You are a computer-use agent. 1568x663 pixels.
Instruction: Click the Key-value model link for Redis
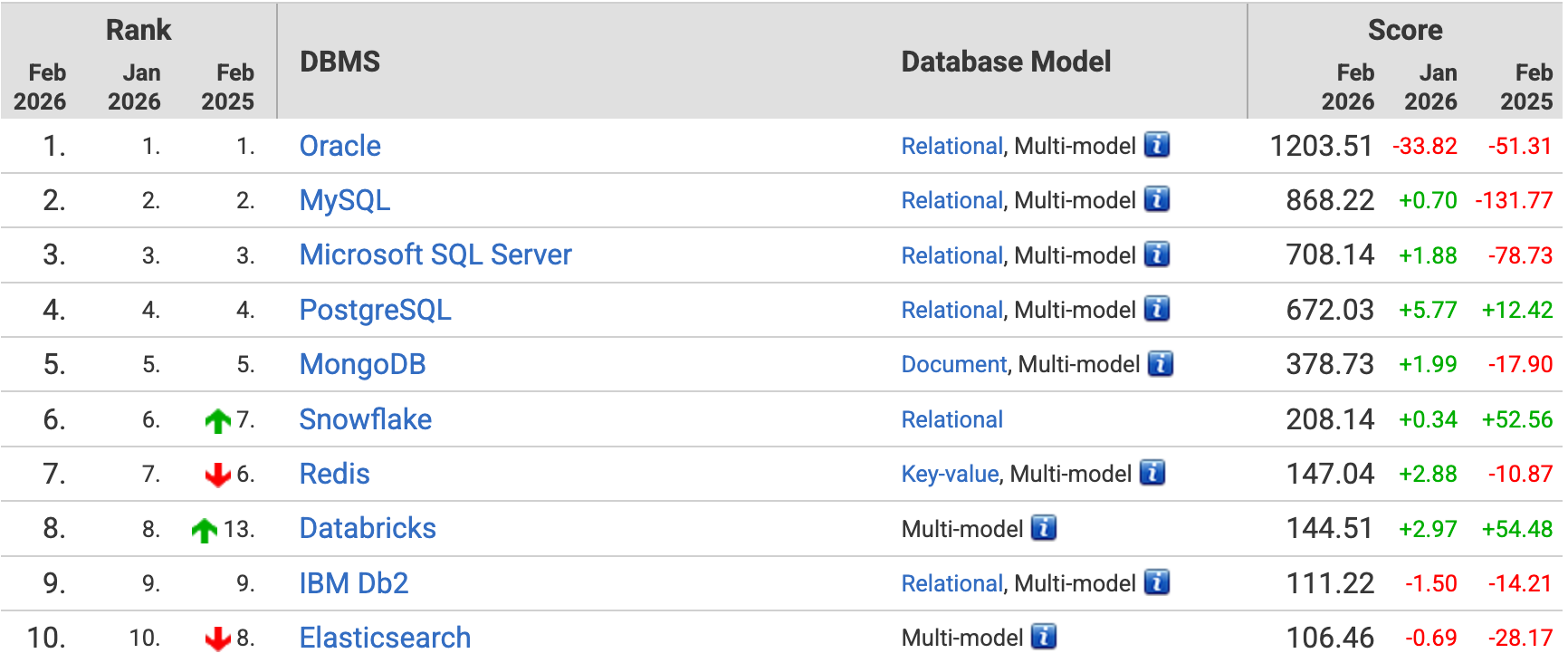click(950, 474)
